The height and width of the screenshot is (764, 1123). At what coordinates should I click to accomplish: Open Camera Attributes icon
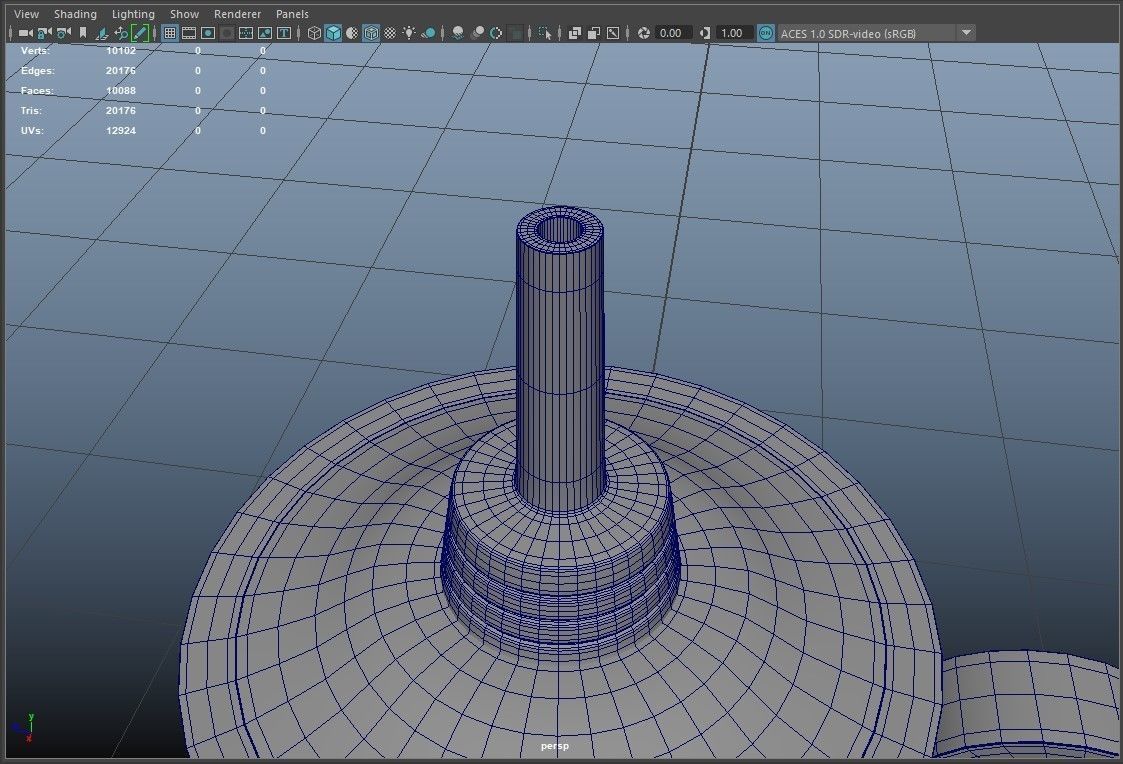click(x=64, y=33)
